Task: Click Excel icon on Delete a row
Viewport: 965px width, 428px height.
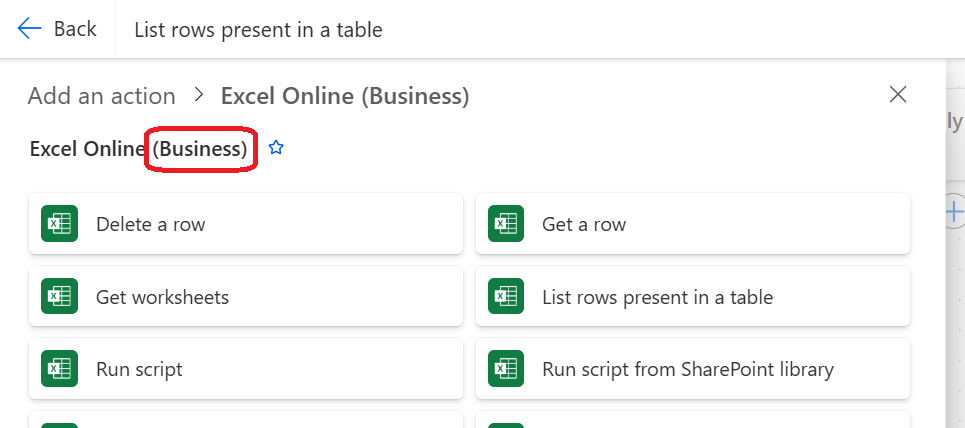Action: pos(60,224)
